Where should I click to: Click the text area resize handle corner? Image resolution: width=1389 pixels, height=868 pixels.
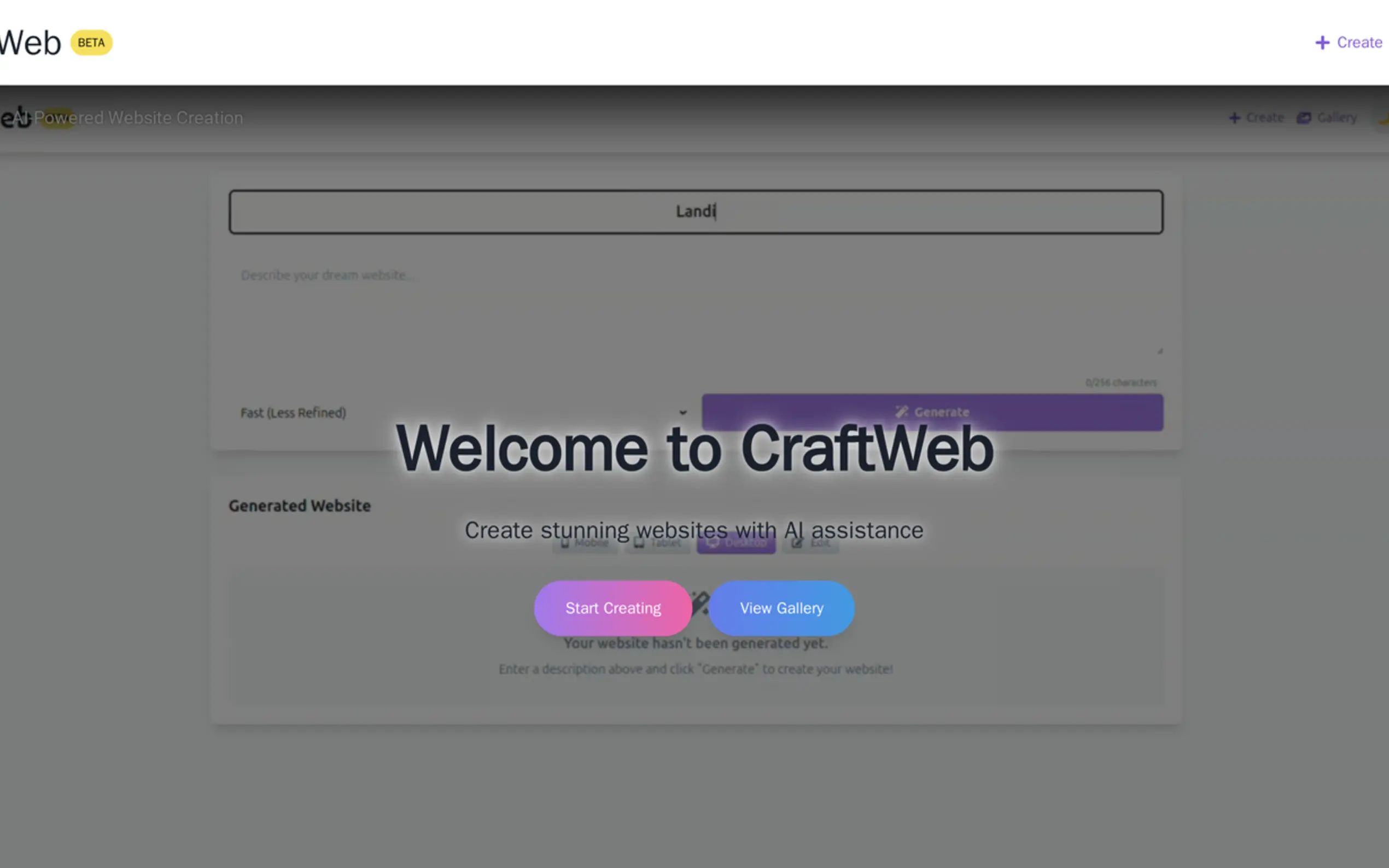click(1159, 350)
